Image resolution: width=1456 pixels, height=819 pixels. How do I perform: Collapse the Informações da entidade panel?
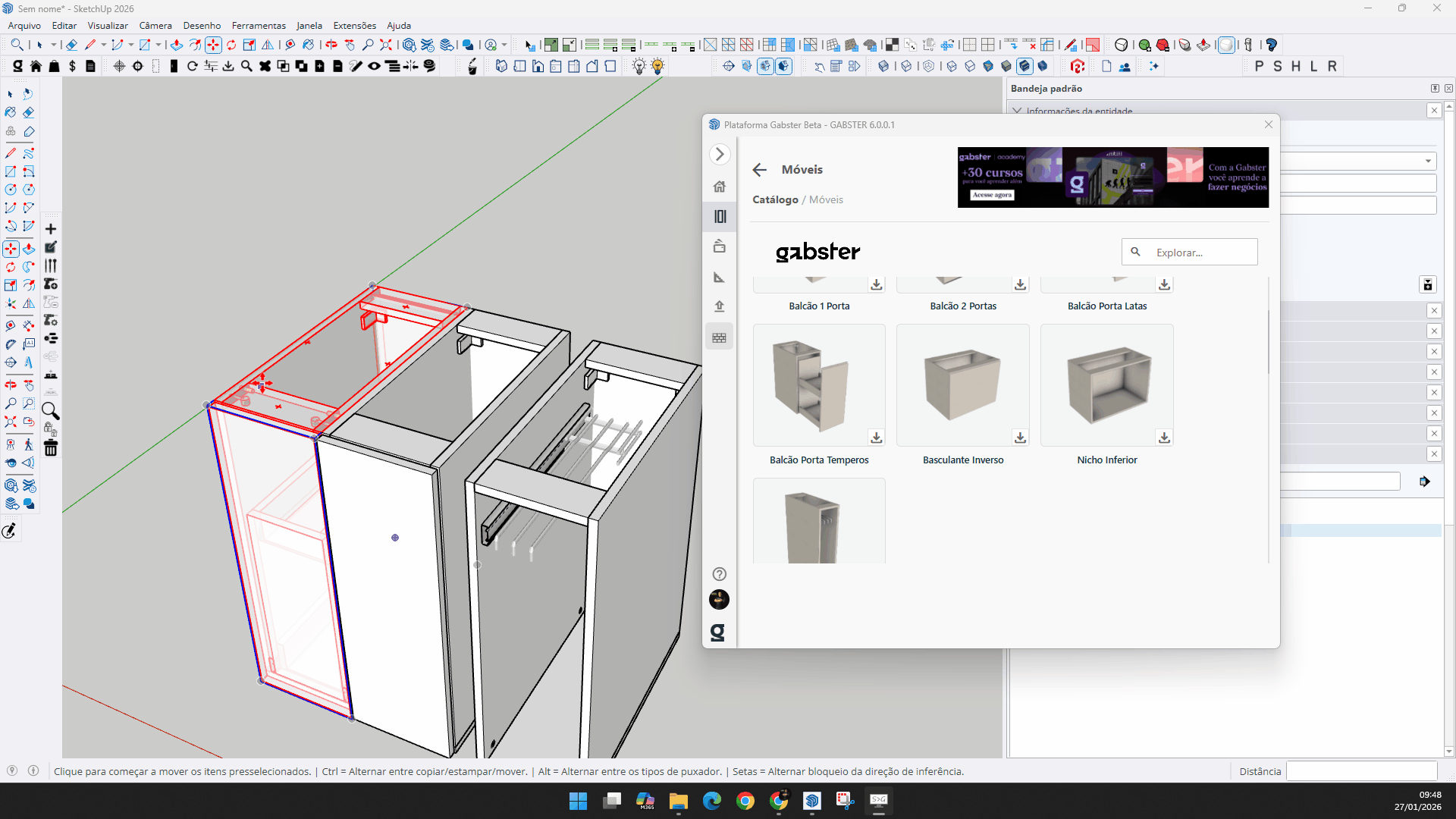pyautogui.click(x=1017, y=111)
